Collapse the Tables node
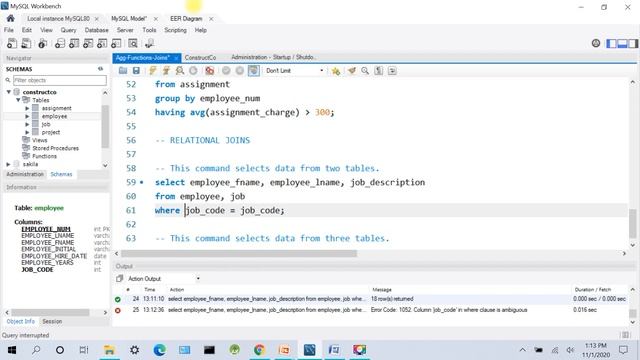Screen dimensions: 640x360 tap(18, 100)
